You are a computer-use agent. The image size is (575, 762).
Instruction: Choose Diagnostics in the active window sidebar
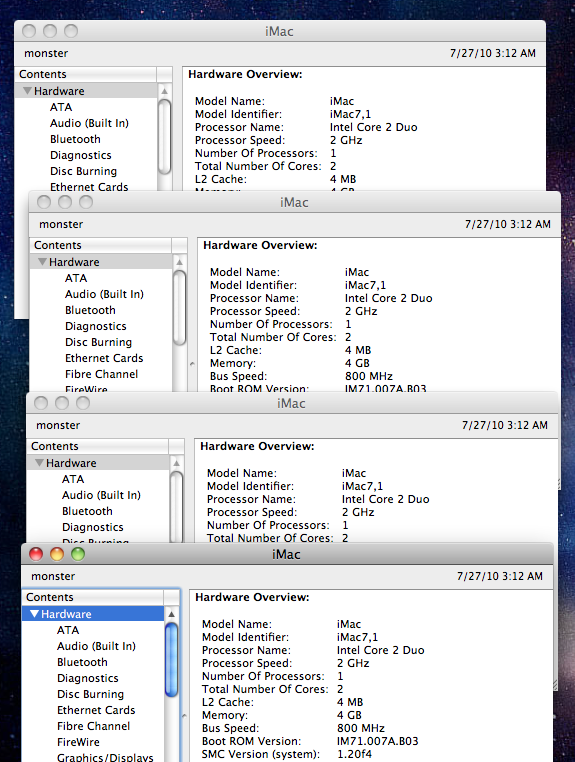tap(87, 678)
